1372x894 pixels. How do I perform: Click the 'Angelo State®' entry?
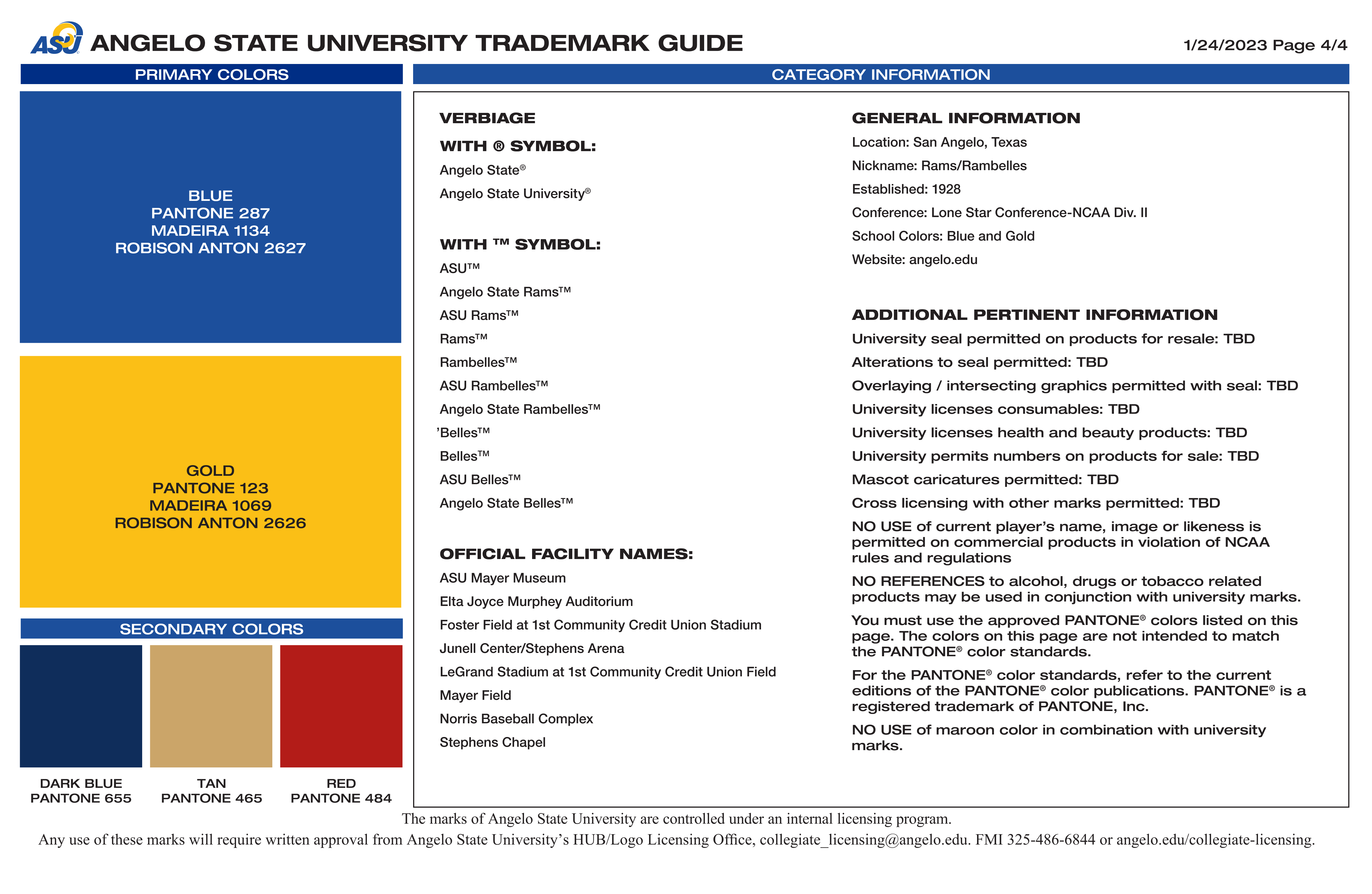(482, 170)
